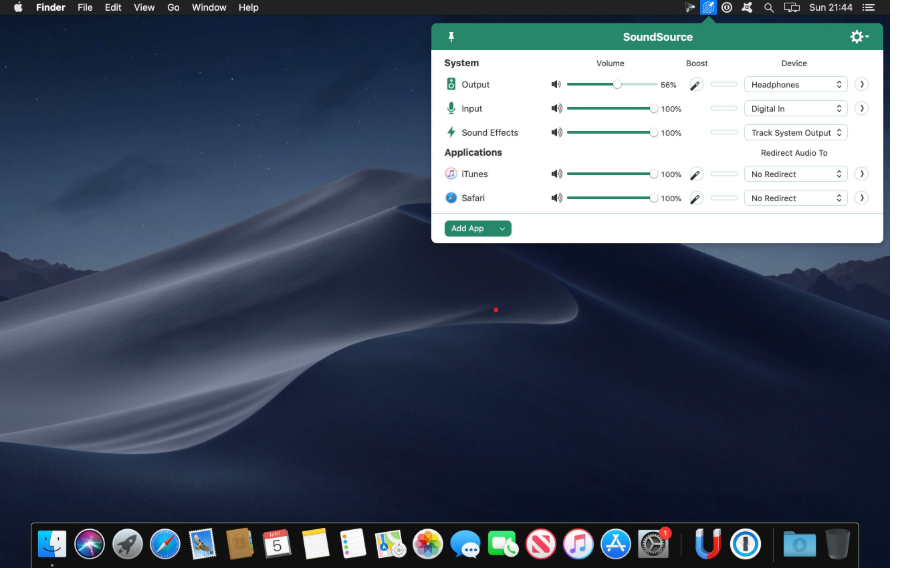898x570 pixels.
Task: Open the Window menu in menu bar
Action: [x=209, y=7]
